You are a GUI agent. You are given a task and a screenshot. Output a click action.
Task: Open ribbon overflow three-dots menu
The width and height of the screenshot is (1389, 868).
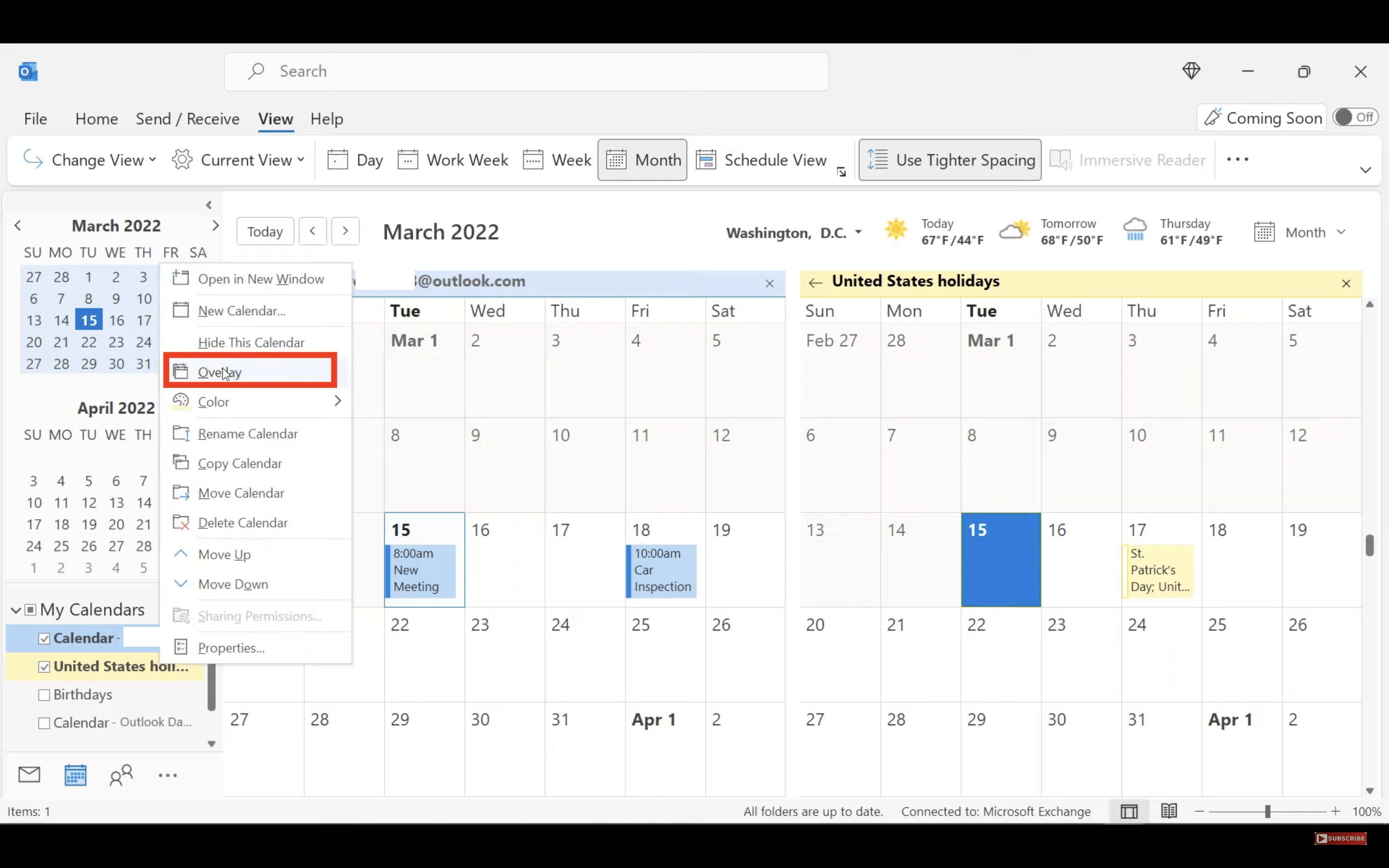point(1238,159)
